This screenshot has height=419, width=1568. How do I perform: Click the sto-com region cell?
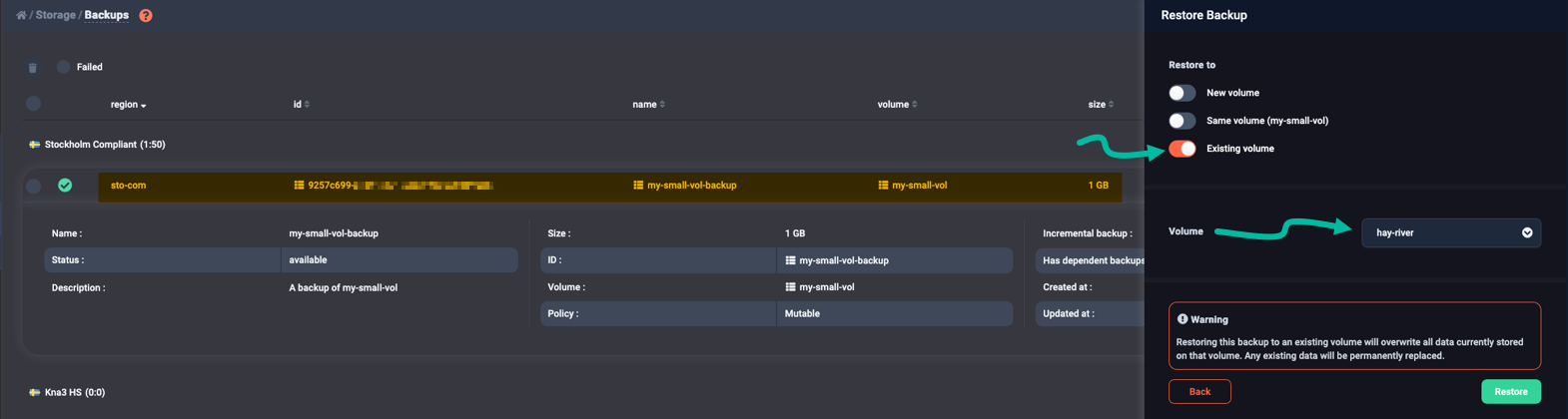128,186
